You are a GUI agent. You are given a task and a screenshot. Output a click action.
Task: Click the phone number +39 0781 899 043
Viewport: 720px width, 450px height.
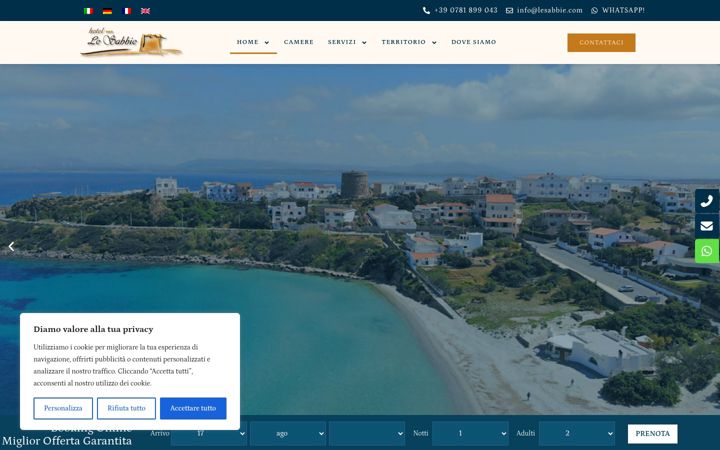coord(466,10)
